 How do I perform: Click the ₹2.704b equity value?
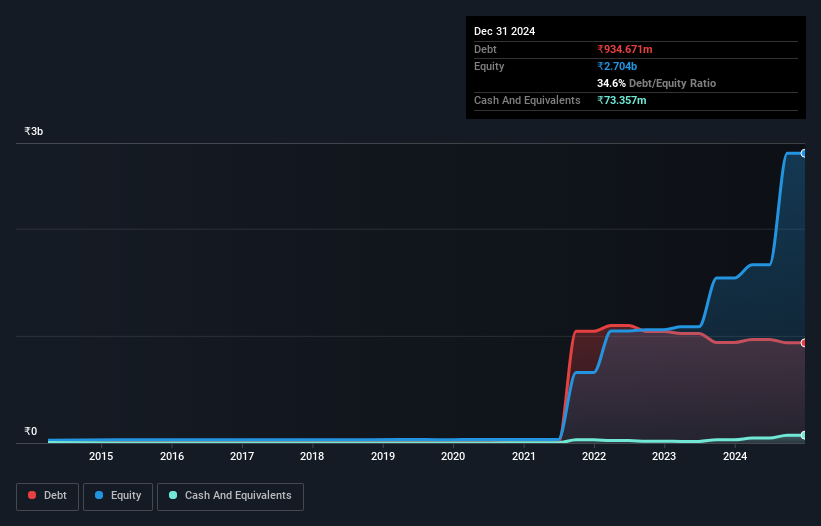coord(617,66)
